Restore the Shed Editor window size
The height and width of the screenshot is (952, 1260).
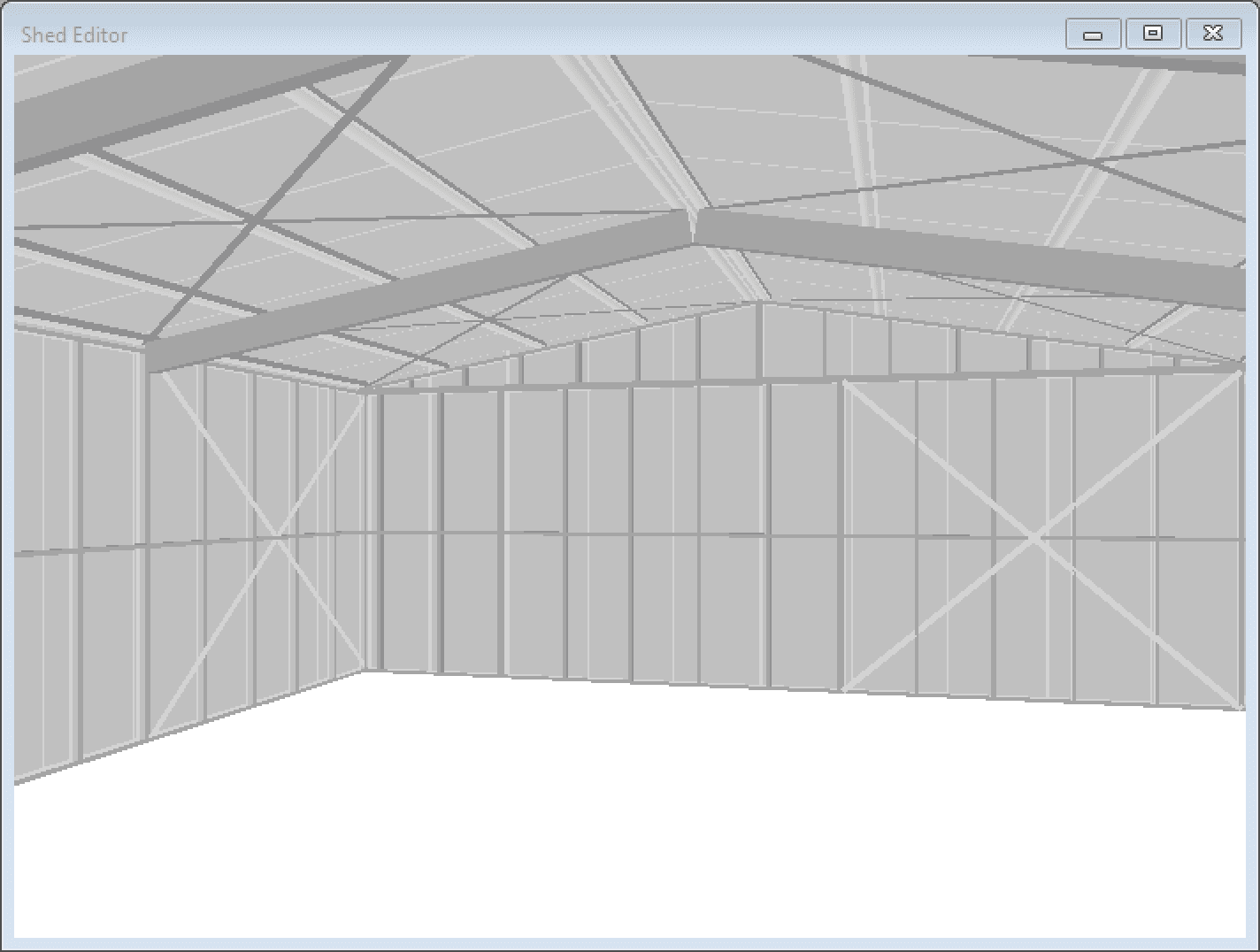pos(1154,34)
